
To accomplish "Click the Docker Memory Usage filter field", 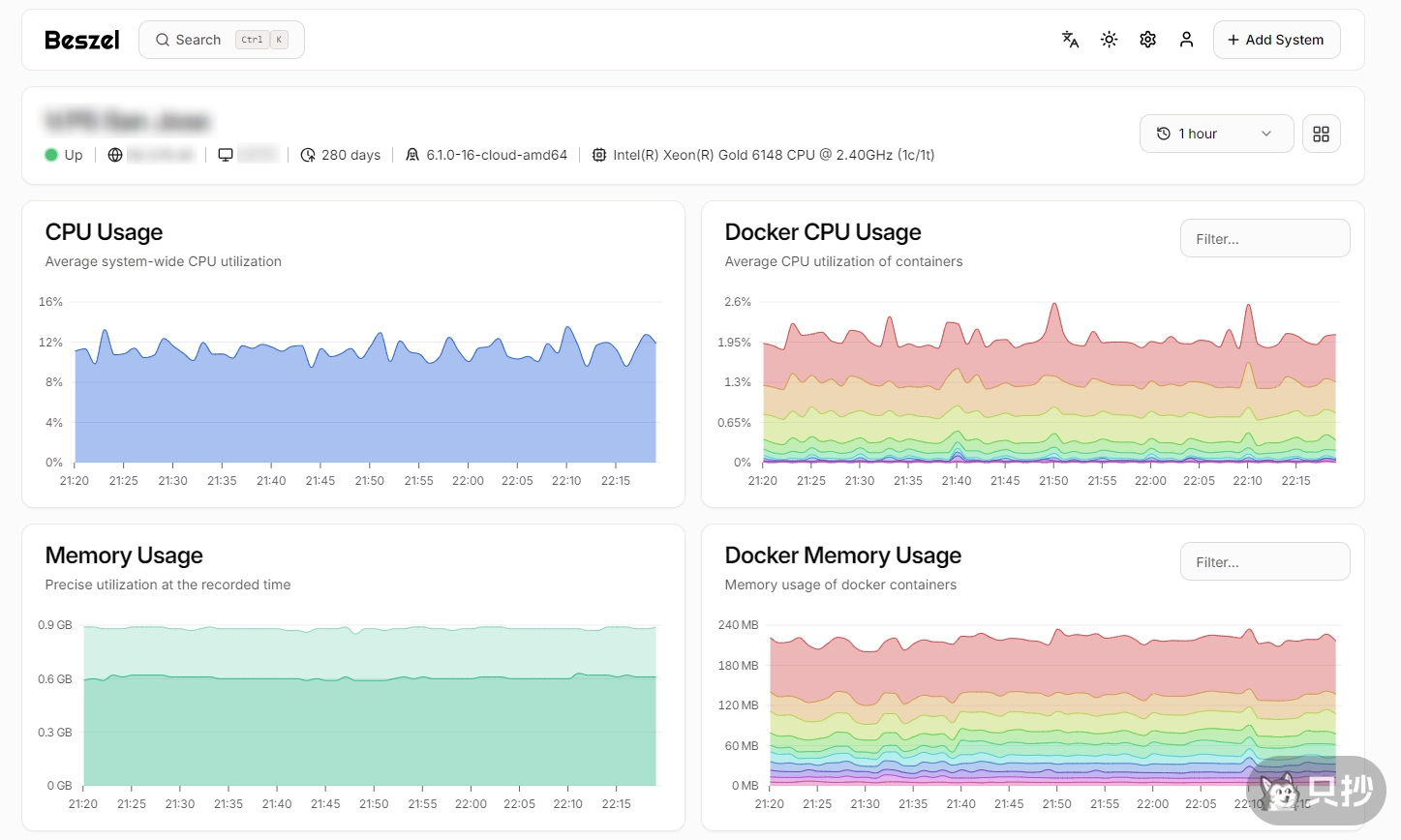I will tap(1264, 562).
